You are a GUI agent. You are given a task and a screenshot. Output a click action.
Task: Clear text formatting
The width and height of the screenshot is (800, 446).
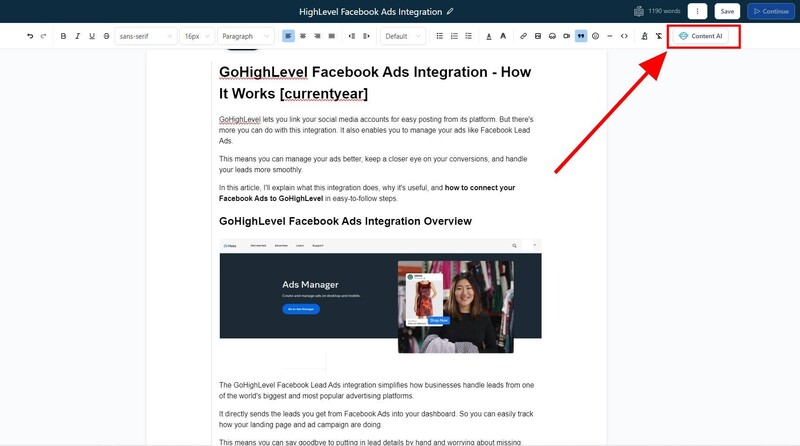(659, 36)
